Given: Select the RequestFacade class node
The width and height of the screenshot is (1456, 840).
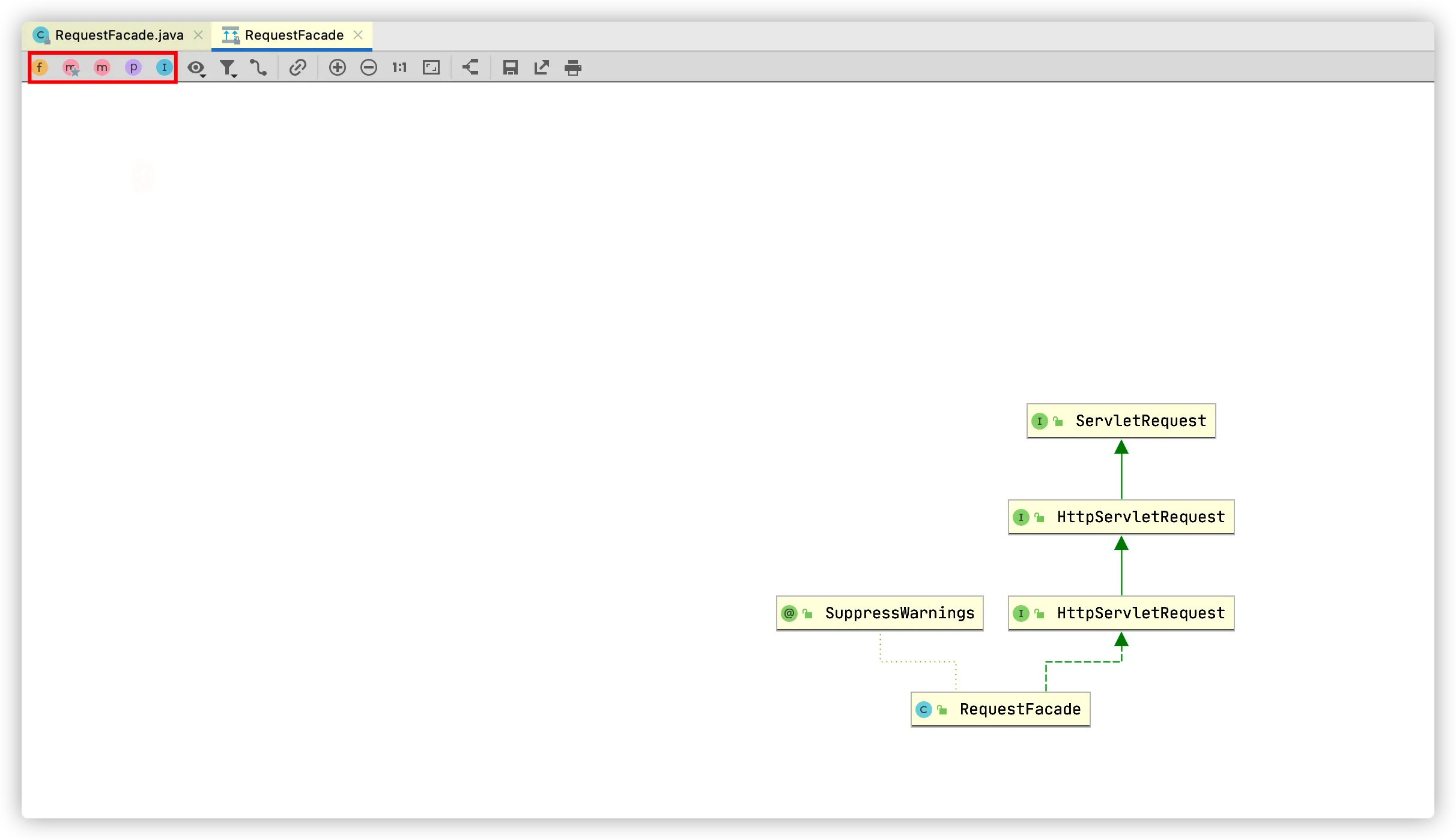Looking at the screenshot, I should click(1000, 709).
